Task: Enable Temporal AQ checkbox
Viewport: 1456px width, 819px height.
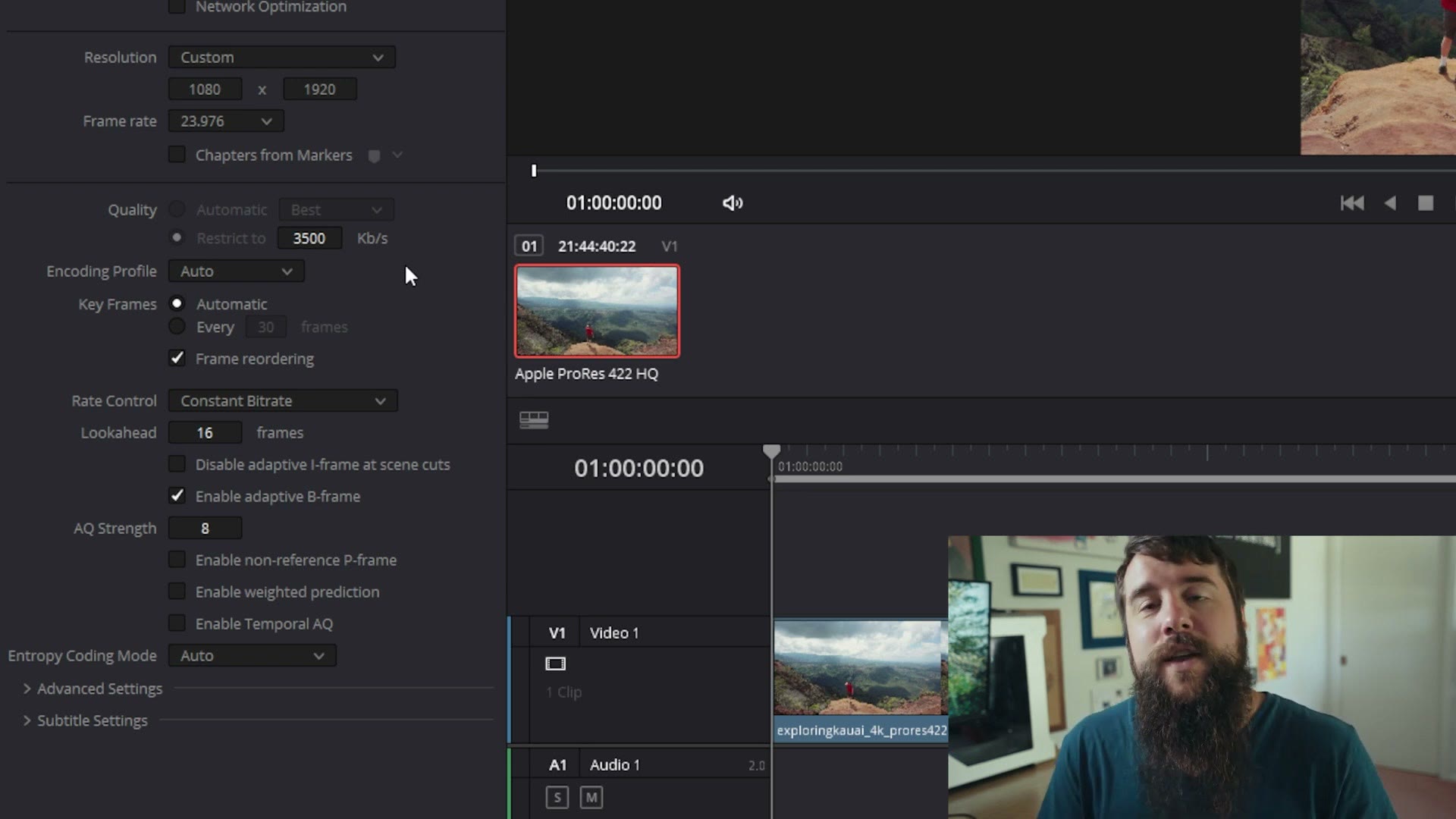Action: click(x=177, y=623)
